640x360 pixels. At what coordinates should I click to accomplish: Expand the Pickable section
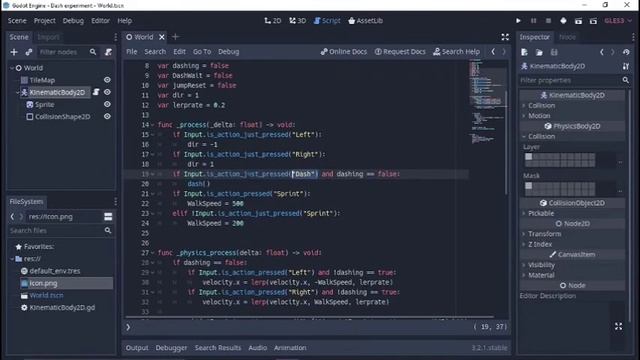[541, 213]
